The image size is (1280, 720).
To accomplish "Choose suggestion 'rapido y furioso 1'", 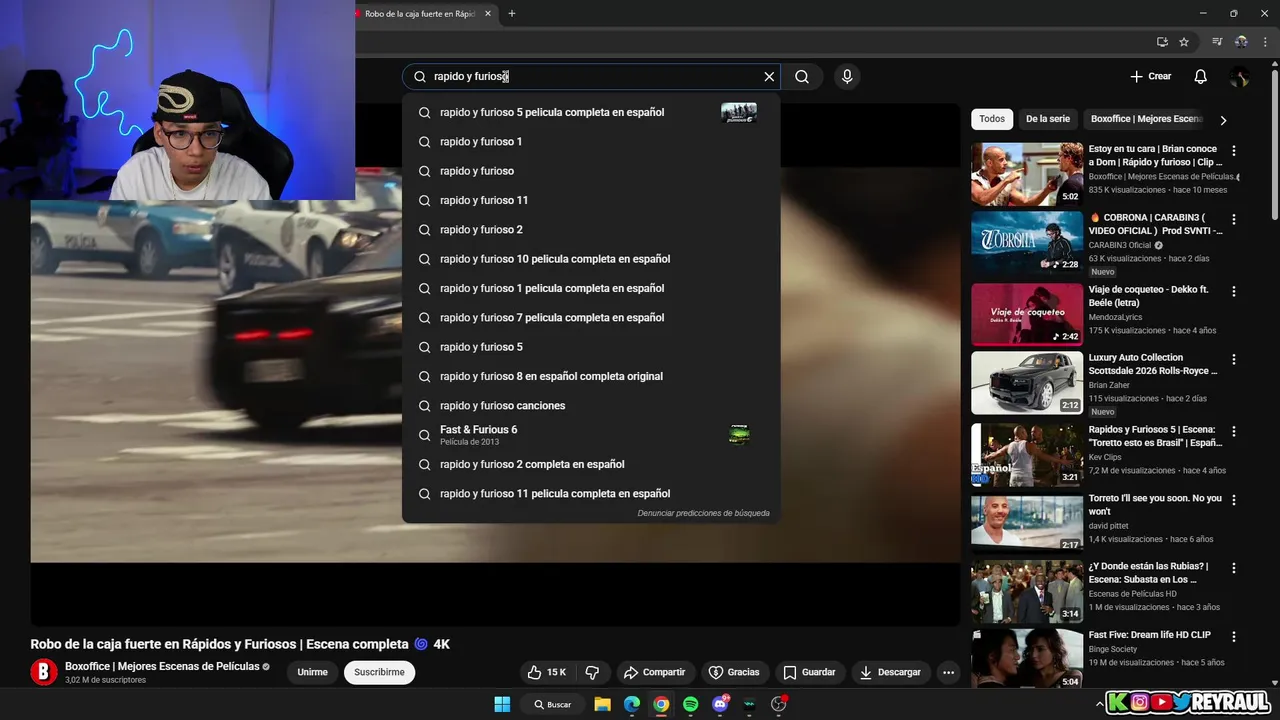I will [591, 142].
